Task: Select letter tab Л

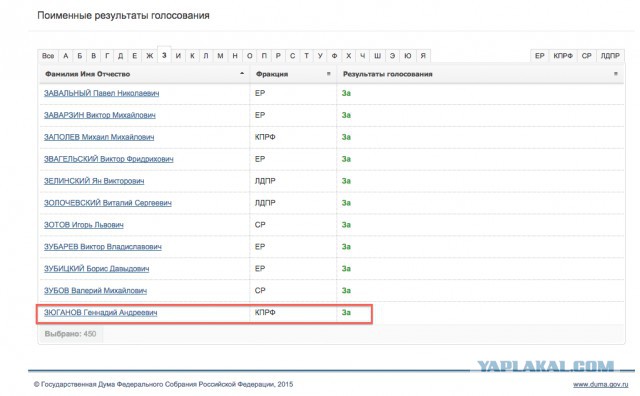Action: (206, 56)
